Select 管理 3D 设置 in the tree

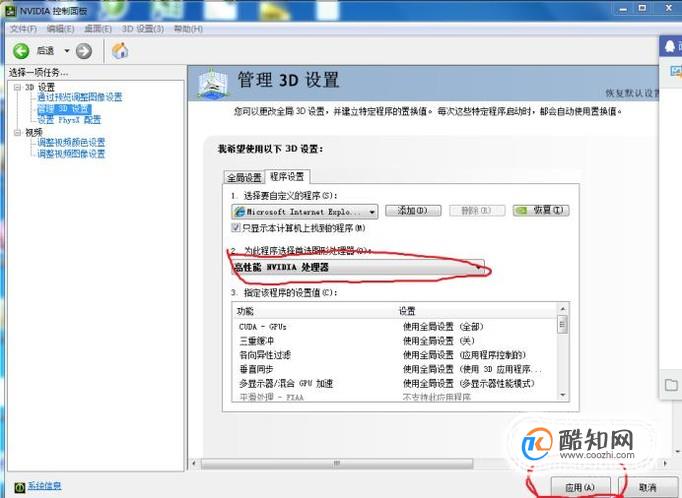pos(64,108)
